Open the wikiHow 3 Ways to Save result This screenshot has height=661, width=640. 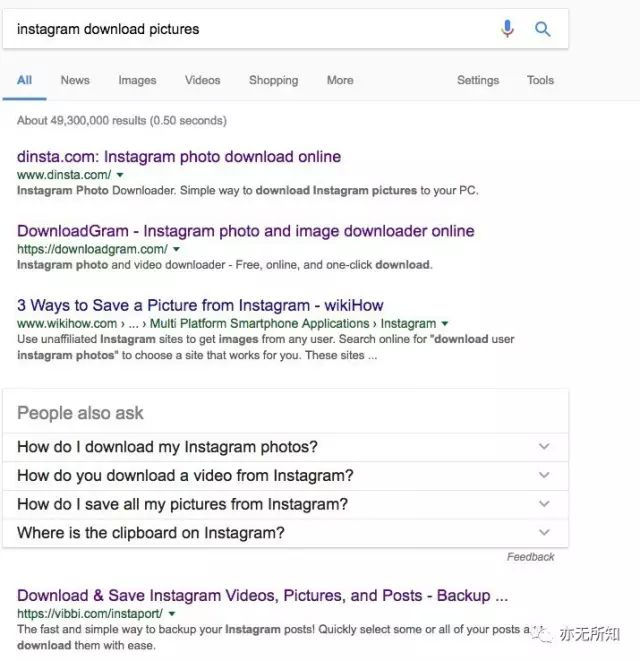pyautogui.click(x=200, y=305)
